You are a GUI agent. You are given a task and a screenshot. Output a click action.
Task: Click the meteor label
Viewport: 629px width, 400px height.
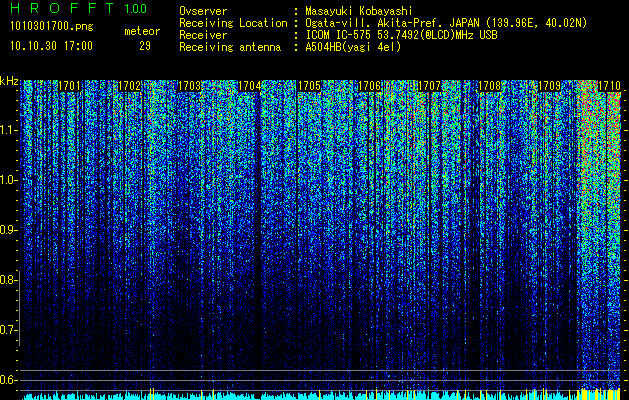[x=142, y=31]
